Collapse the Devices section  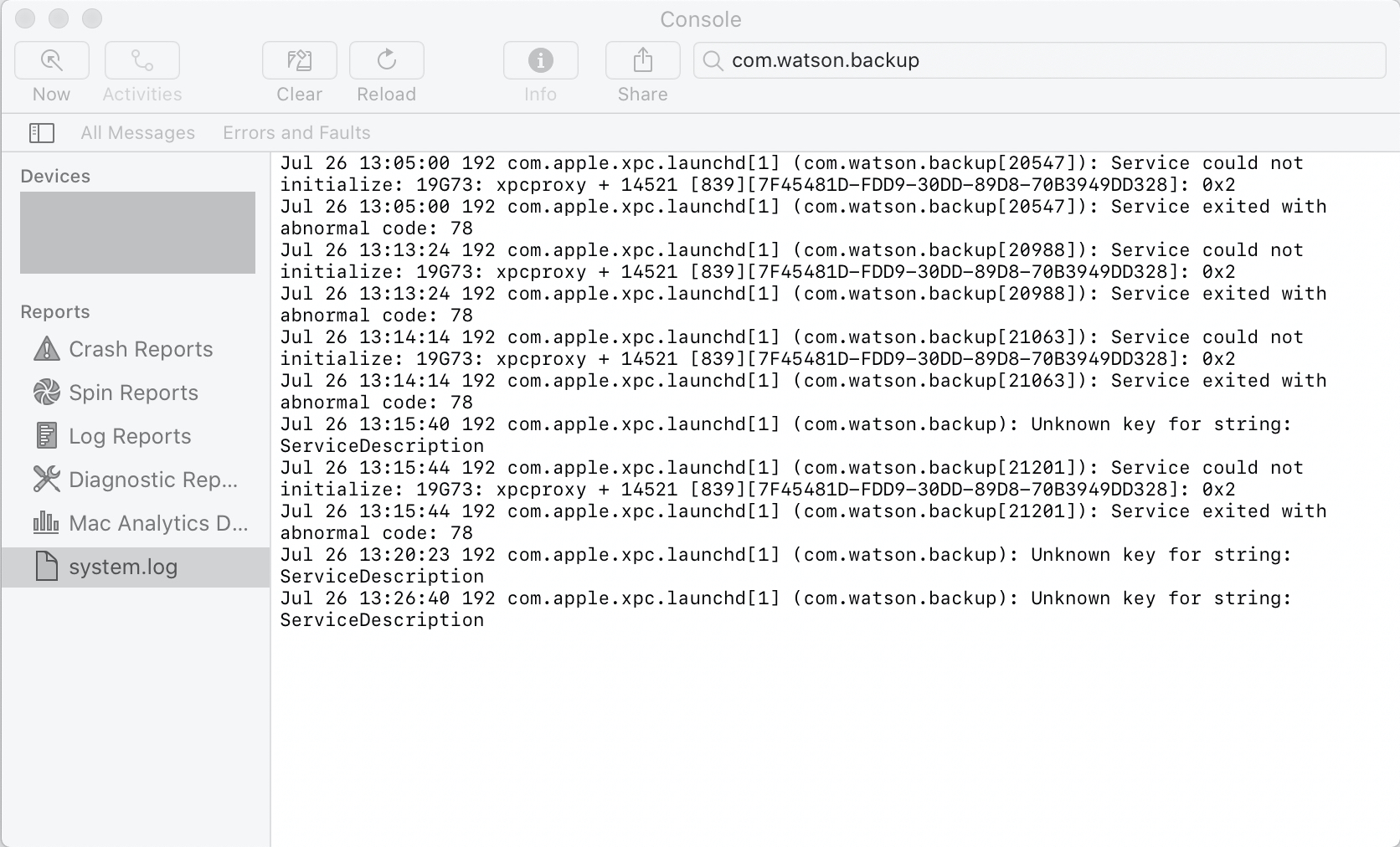(x=55, y=176)
